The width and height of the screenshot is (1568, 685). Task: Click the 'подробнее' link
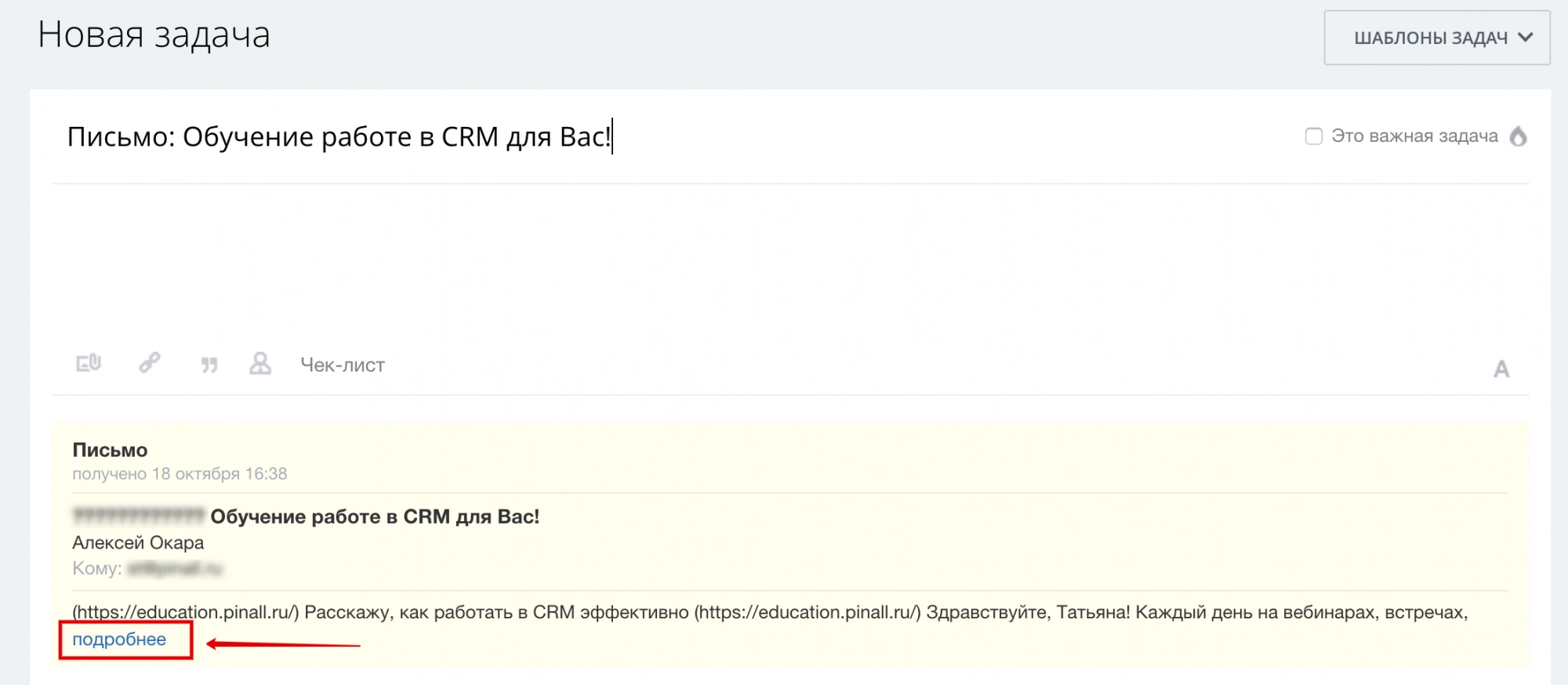point(119,640)
